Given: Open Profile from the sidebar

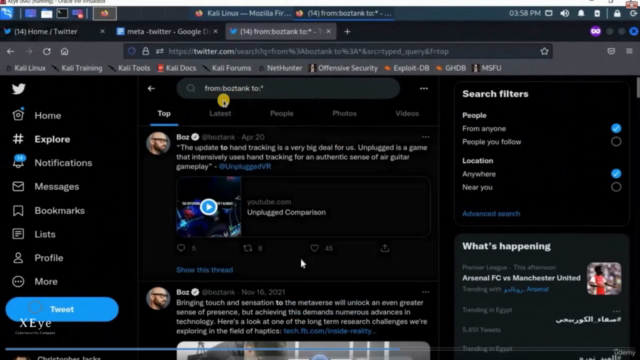Looking at the screenshot, I should pyautogui.click(x=38, y=258).
